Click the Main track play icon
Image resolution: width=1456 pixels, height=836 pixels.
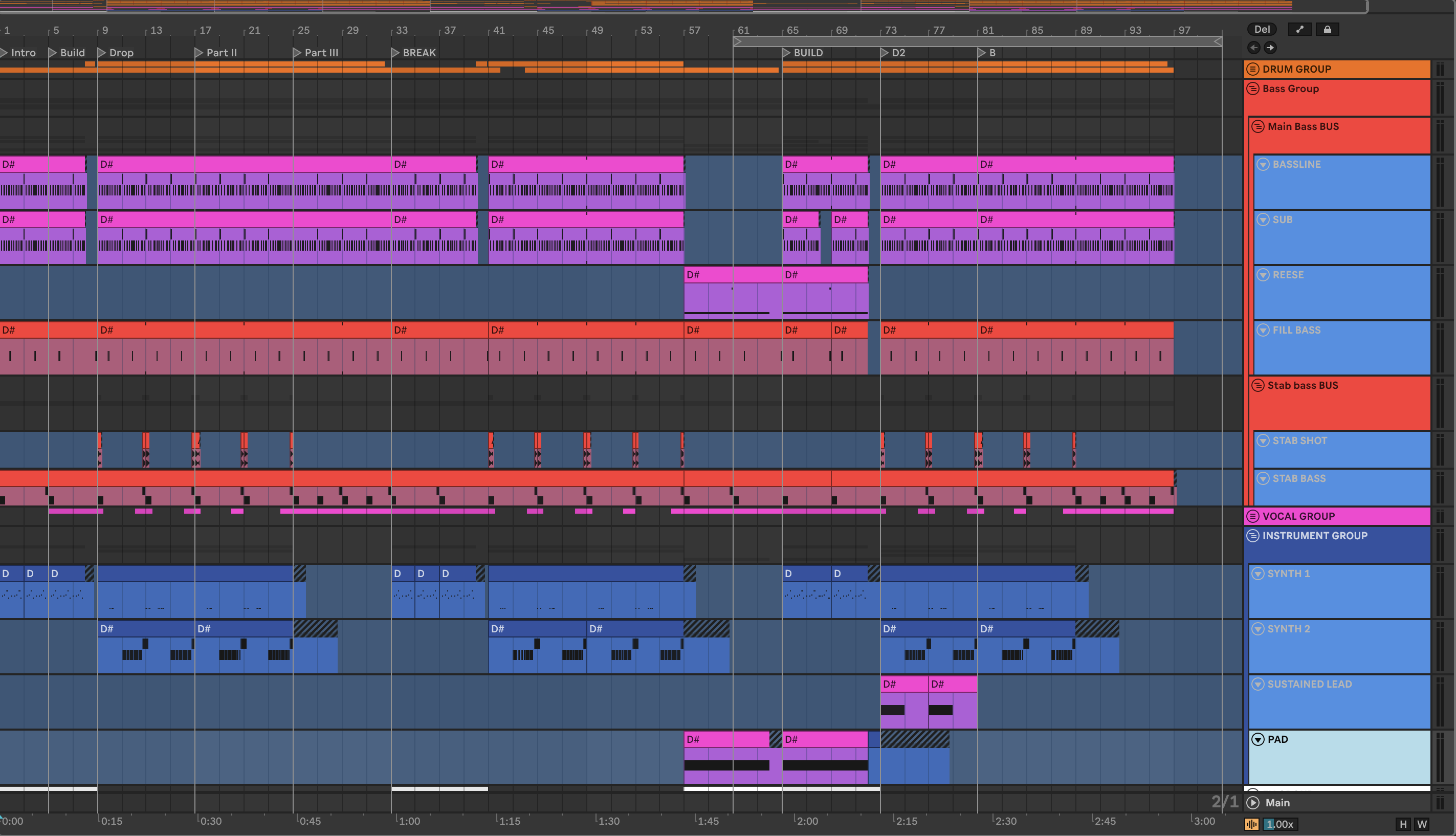click(1253, 803)
